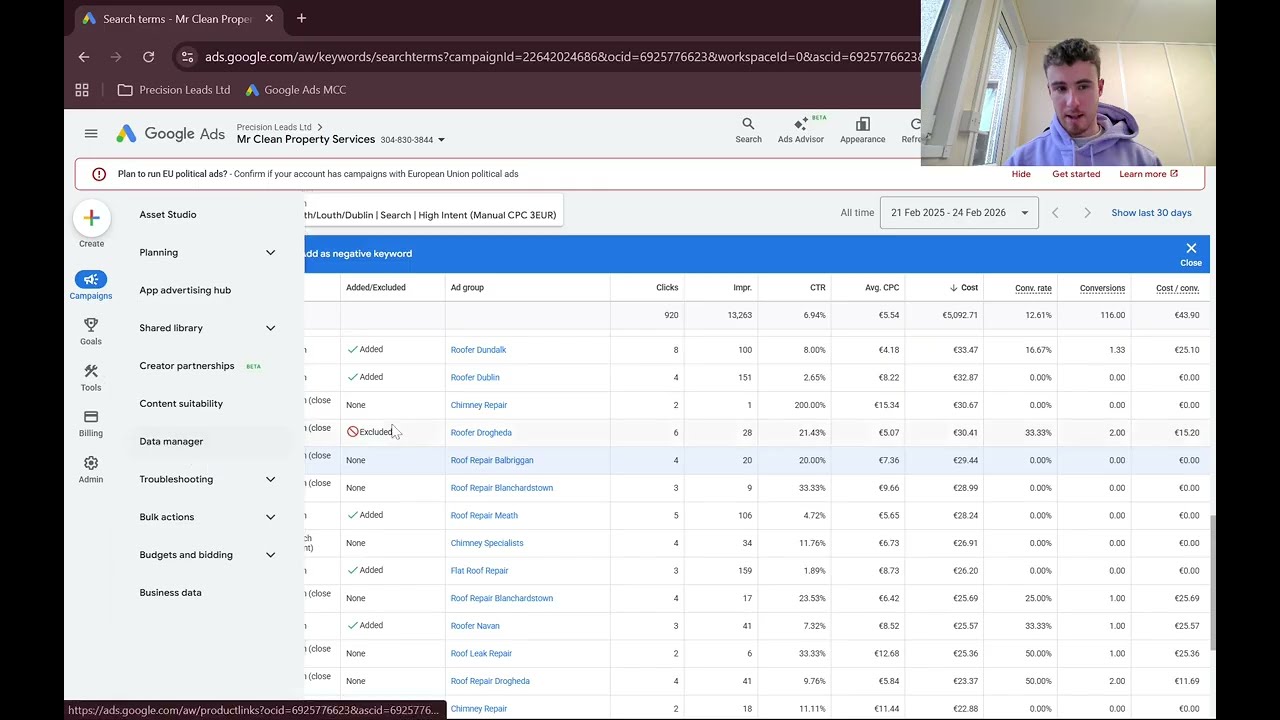The height and width of the screenshot is (720, 1280).
Task: Sort by Clicks column header
Action: 667,288
